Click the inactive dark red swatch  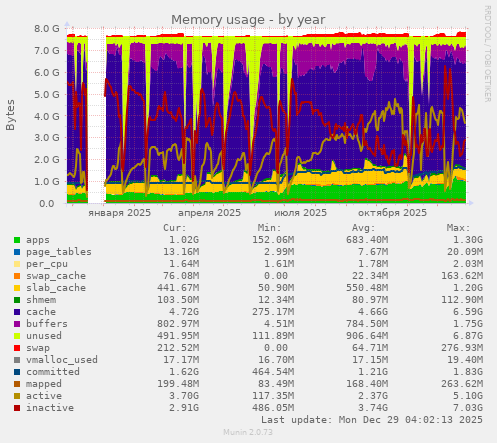click(17, 408)
